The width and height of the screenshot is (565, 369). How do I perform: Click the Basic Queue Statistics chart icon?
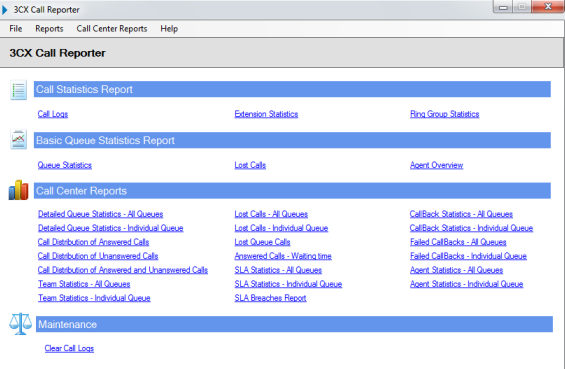(18, 139)
